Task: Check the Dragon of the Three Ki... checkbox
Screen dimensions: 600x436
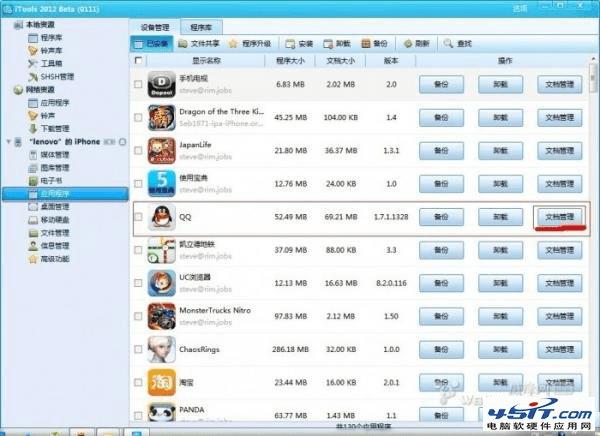Action: coord(138,118)
